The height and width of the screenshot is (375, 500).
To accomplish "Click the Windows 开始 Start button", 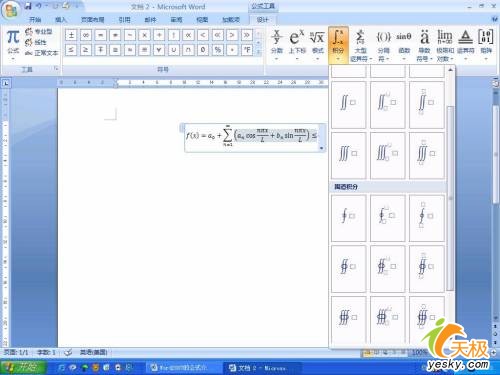I will (23, 368).
